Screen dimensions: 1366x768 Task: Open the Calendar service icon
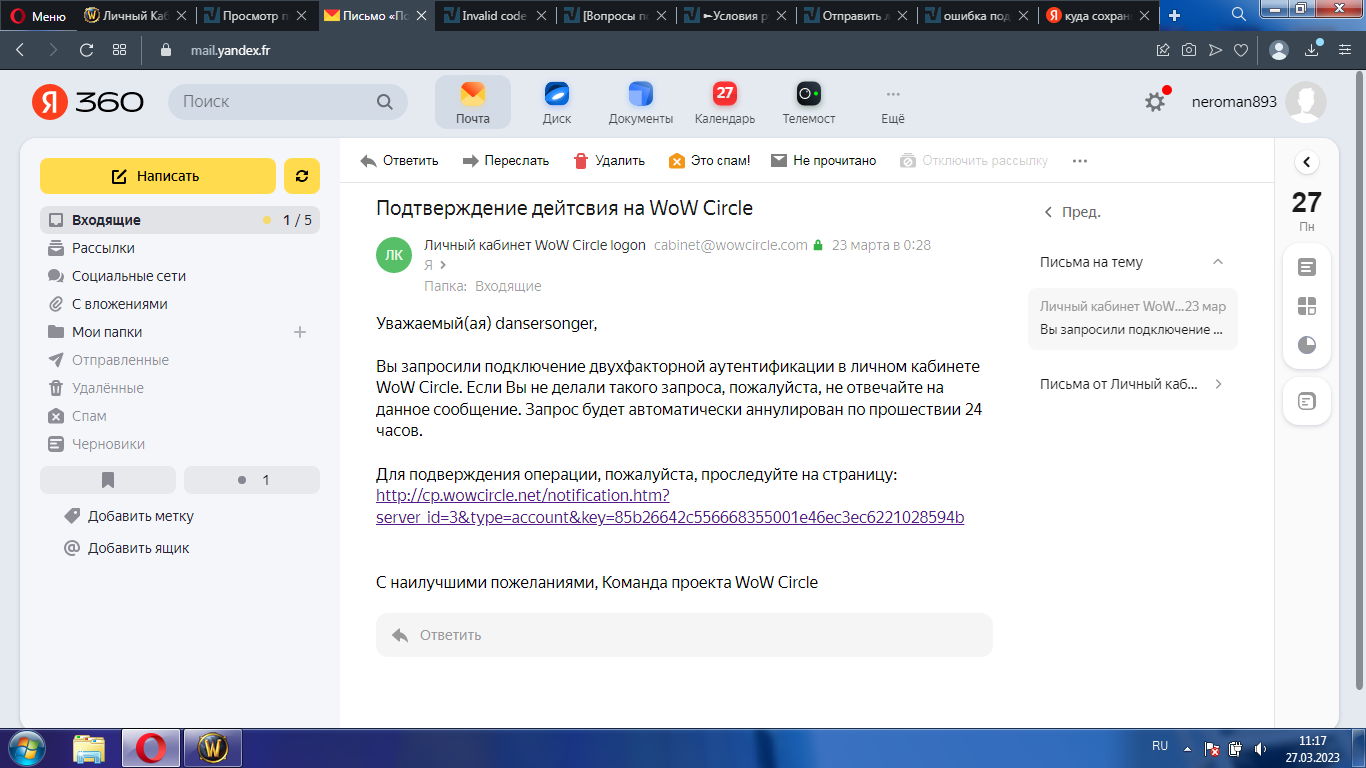(724, 102)
